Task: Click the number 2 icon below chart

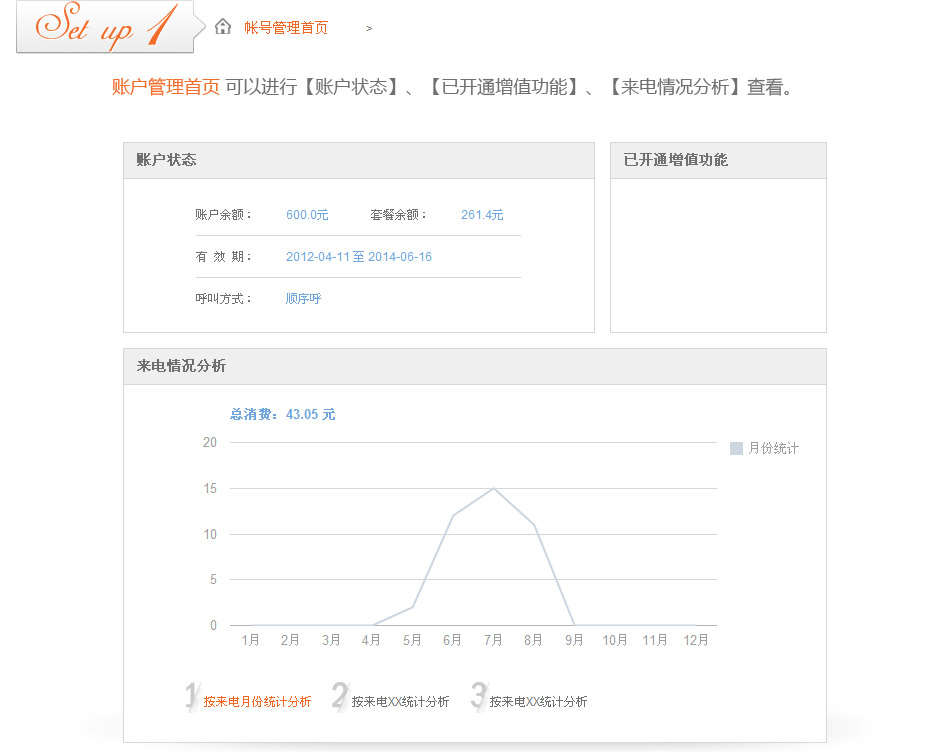Action: [340, 696]
